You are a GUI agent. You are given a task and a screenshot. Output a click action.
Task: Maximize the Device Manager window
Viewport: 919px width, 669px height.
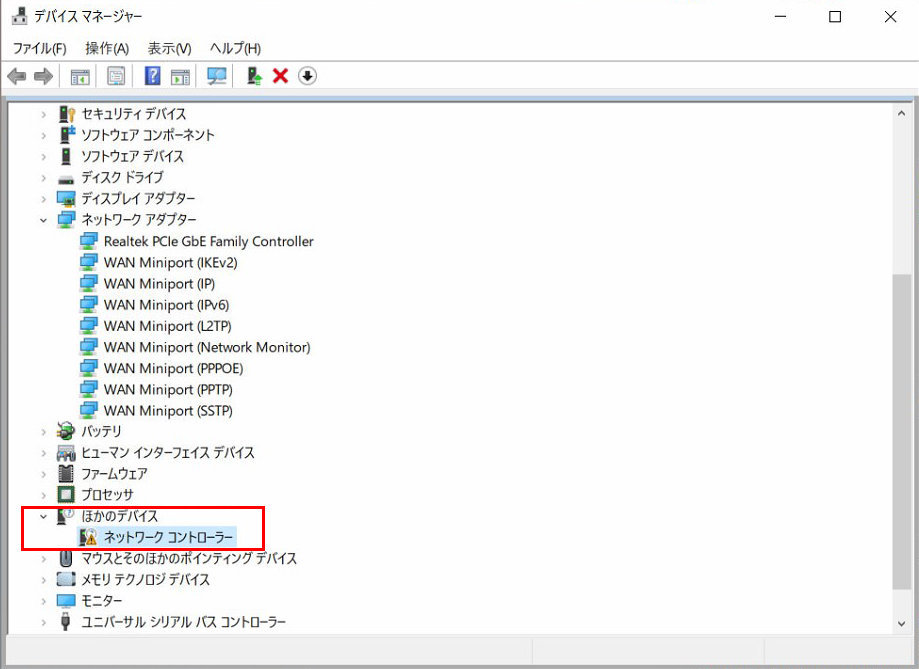[835, 16]
